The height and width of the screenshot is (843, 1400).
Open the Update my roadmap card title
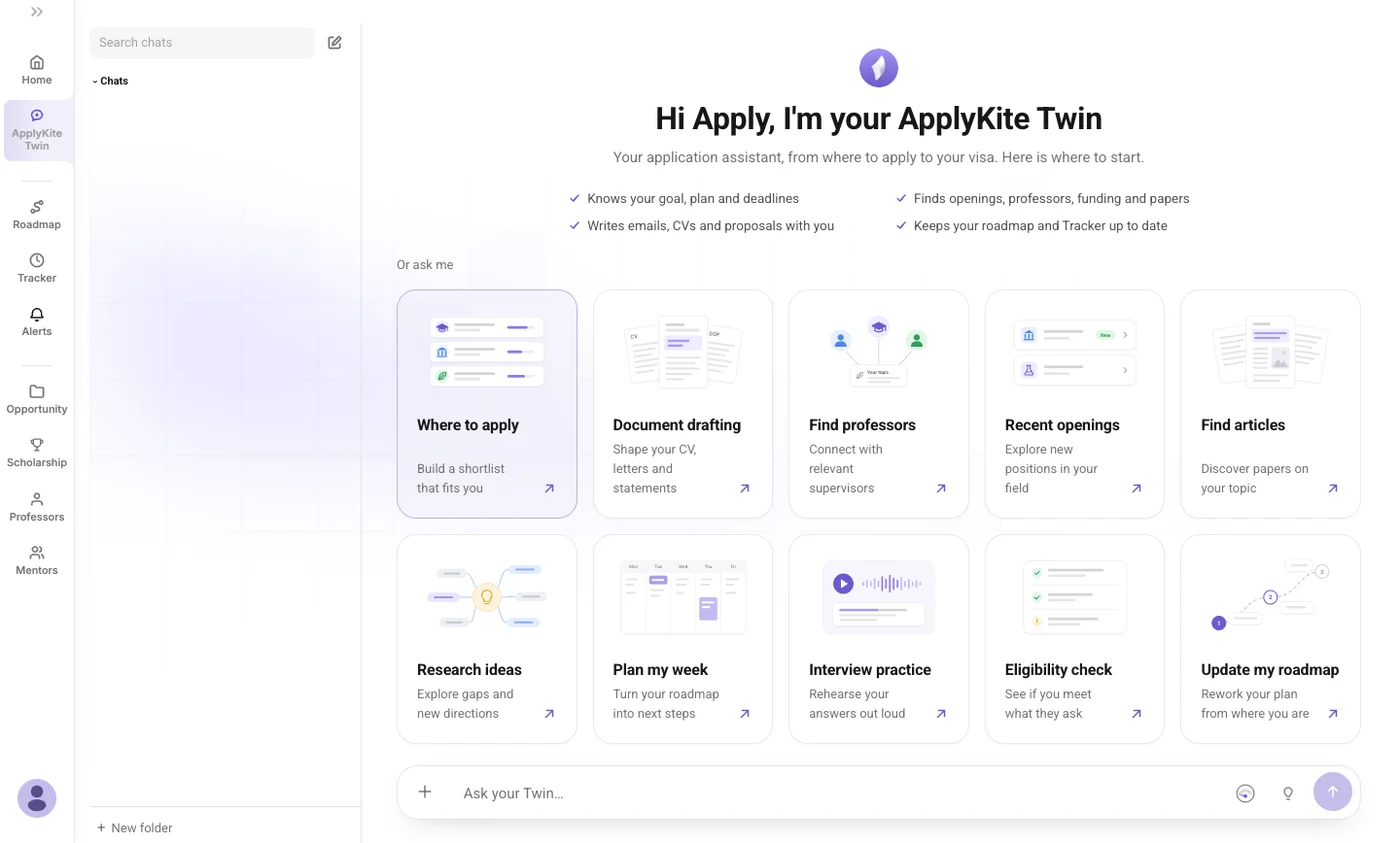click(x=1270, y=670)
